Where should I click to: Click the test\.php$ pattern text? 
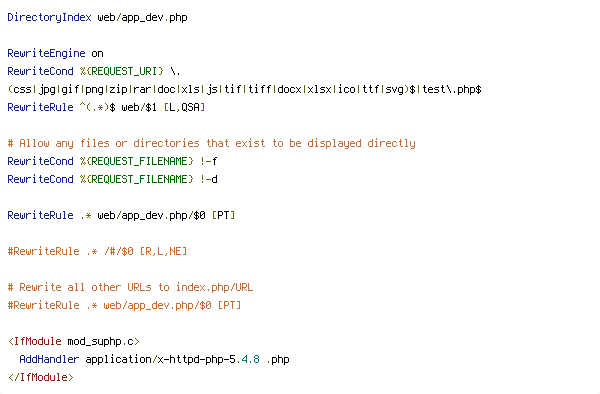coord(452,90)
